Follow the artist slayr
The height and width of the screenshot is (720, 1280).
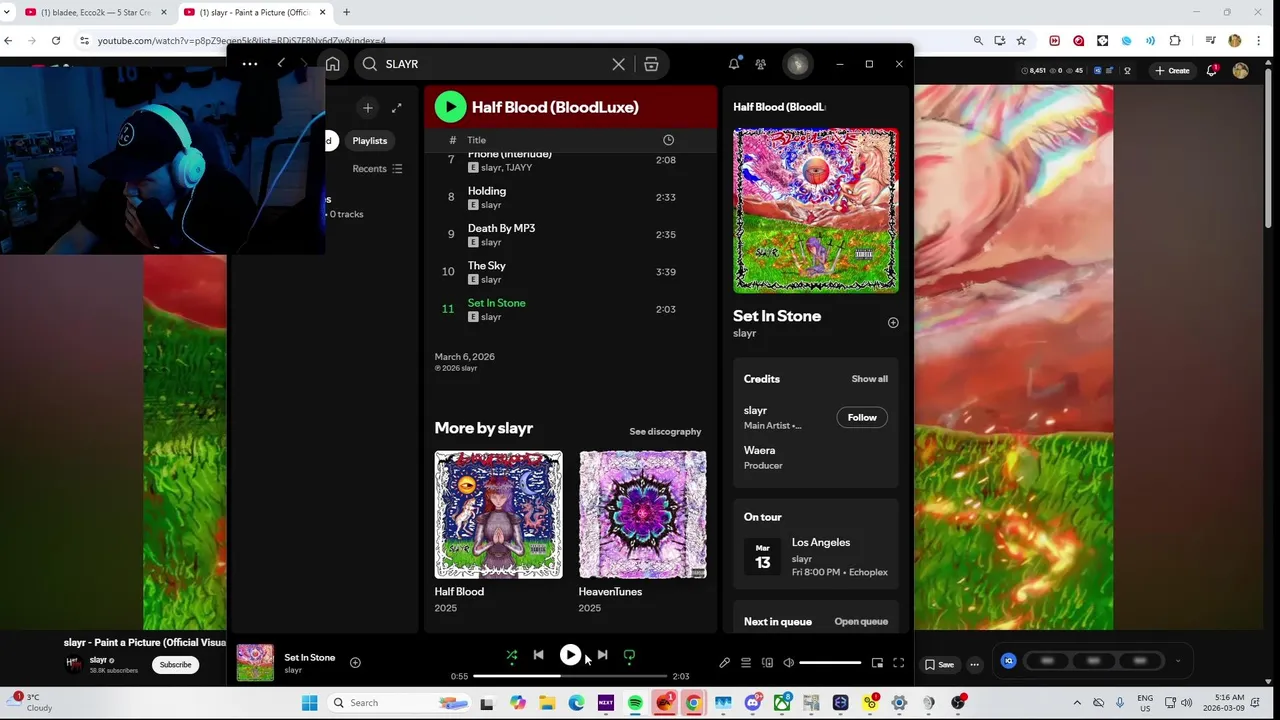coord(862,418)
